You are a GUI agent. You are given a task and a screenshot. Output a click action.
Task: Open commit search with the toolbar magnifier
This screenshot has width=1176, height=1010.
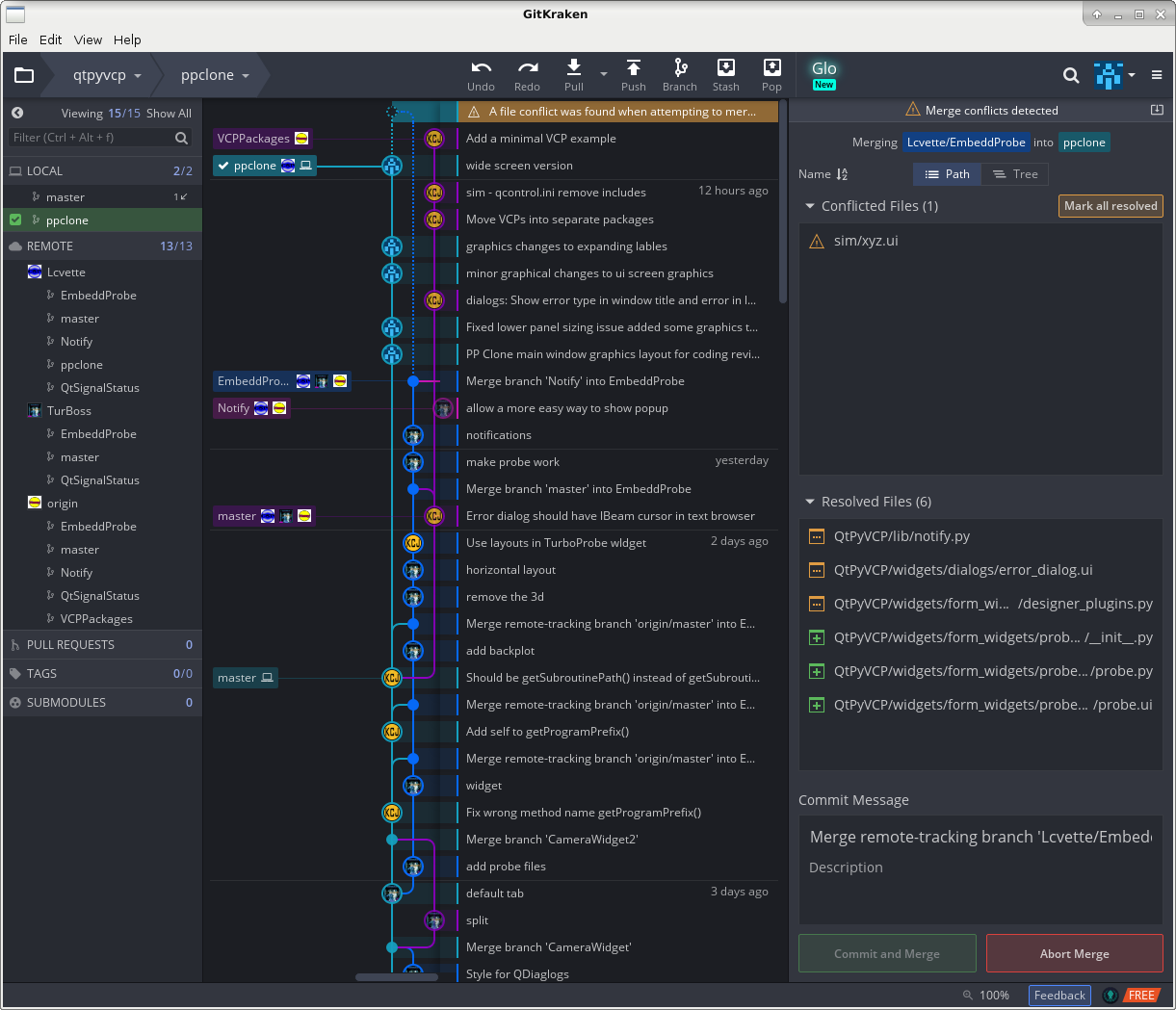[1071, 75]
